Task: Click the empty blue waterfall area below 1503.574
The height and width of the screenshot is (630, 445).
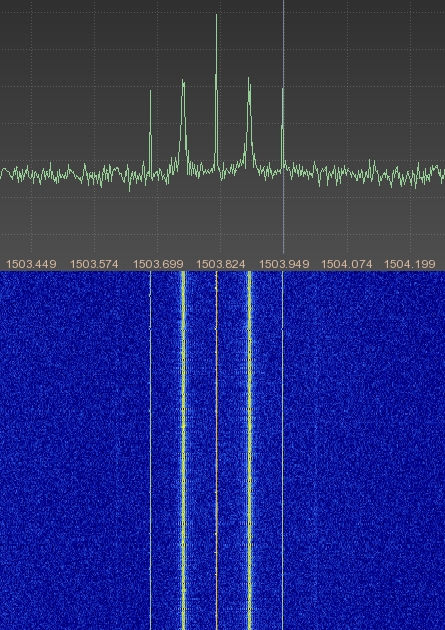Action: pyautogui.click(x=94, y=450)
